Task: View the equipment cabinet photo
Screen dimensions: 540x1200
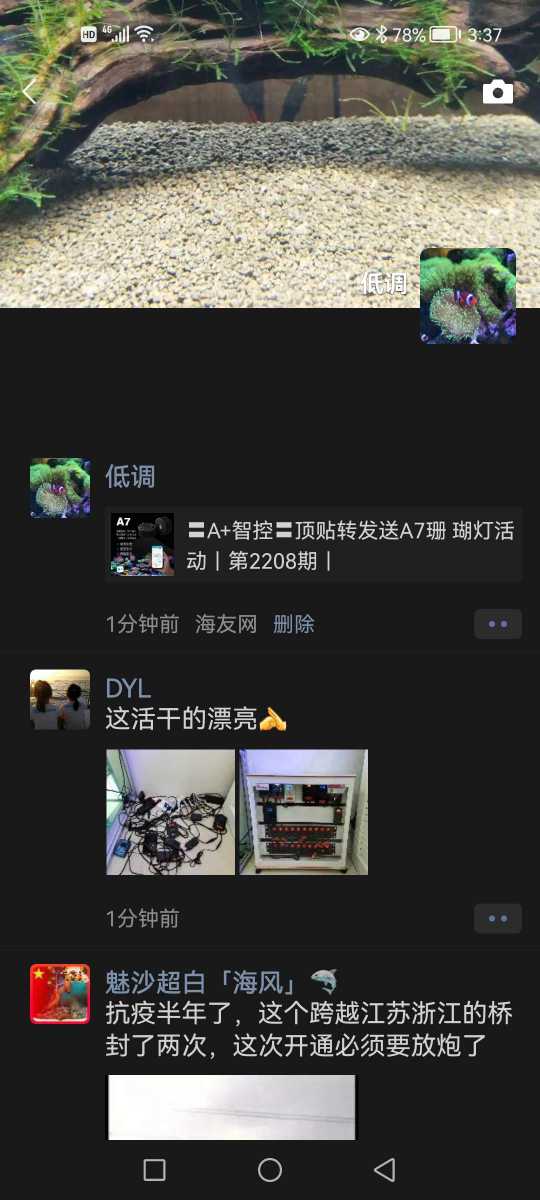Action: [303, 812]
